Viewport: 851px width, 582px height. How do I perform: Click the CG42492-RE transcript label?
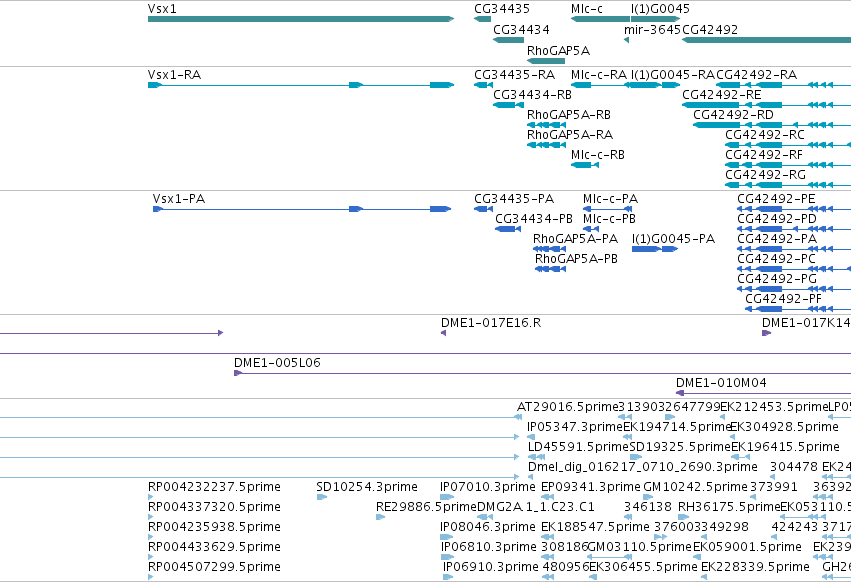721,94
